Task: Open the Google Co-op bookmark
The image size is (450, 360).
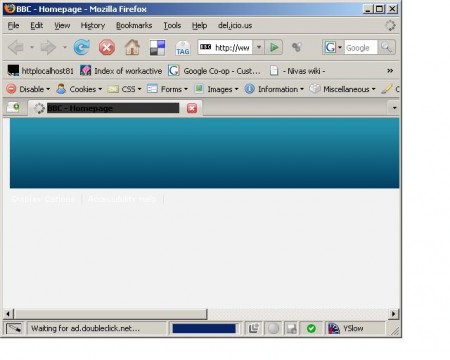Action: point(214,71)
